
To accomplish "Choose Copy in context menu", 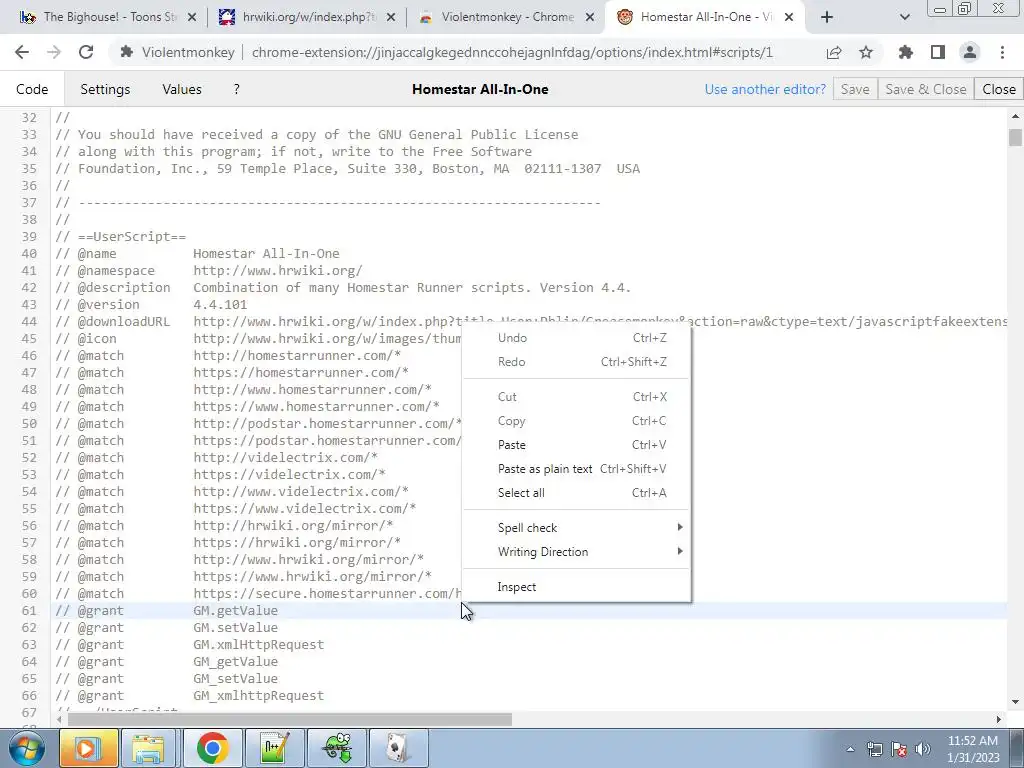I will 576,421.
